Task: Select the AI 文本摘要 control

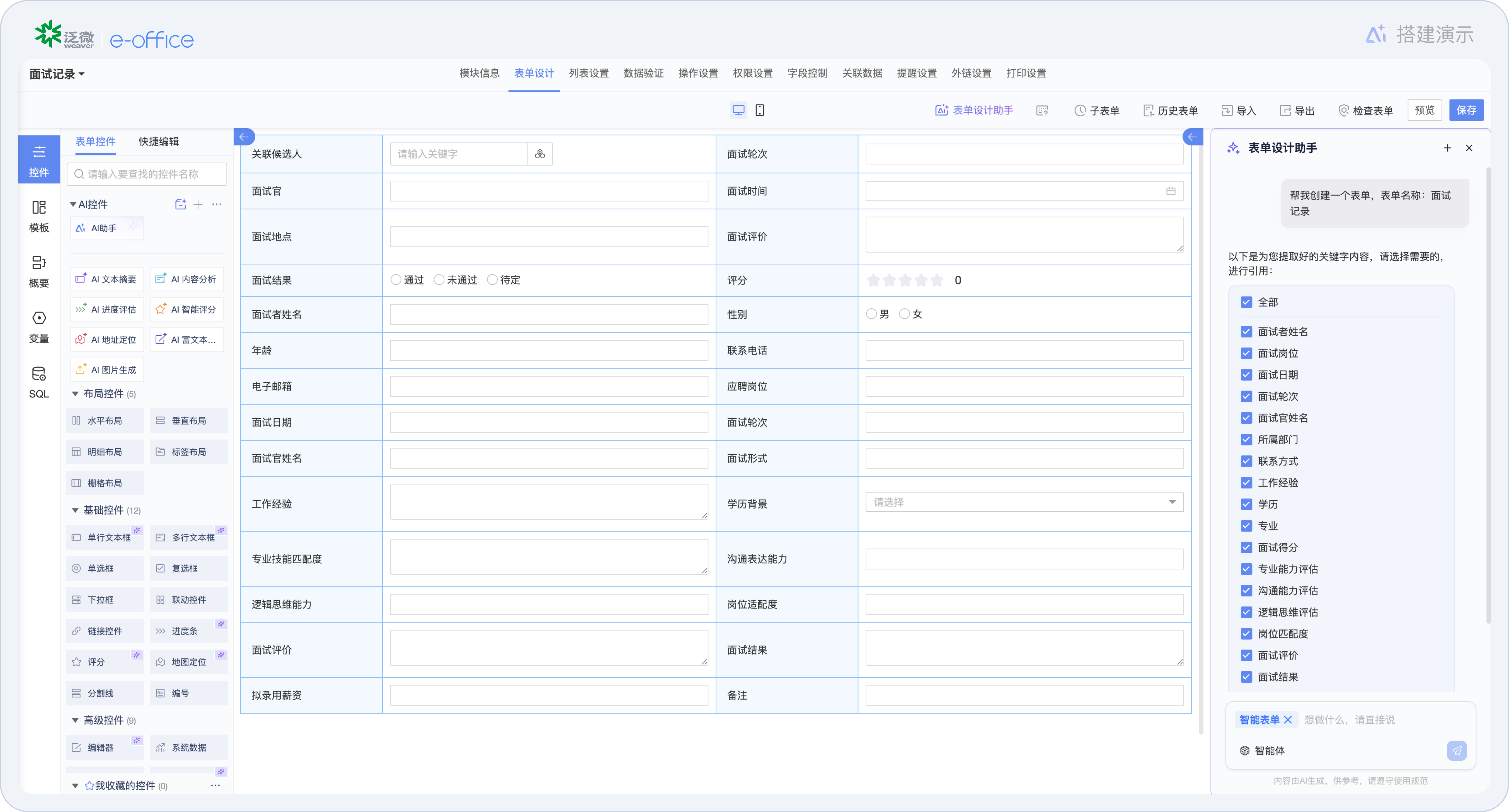Action: tap(106, 280)
